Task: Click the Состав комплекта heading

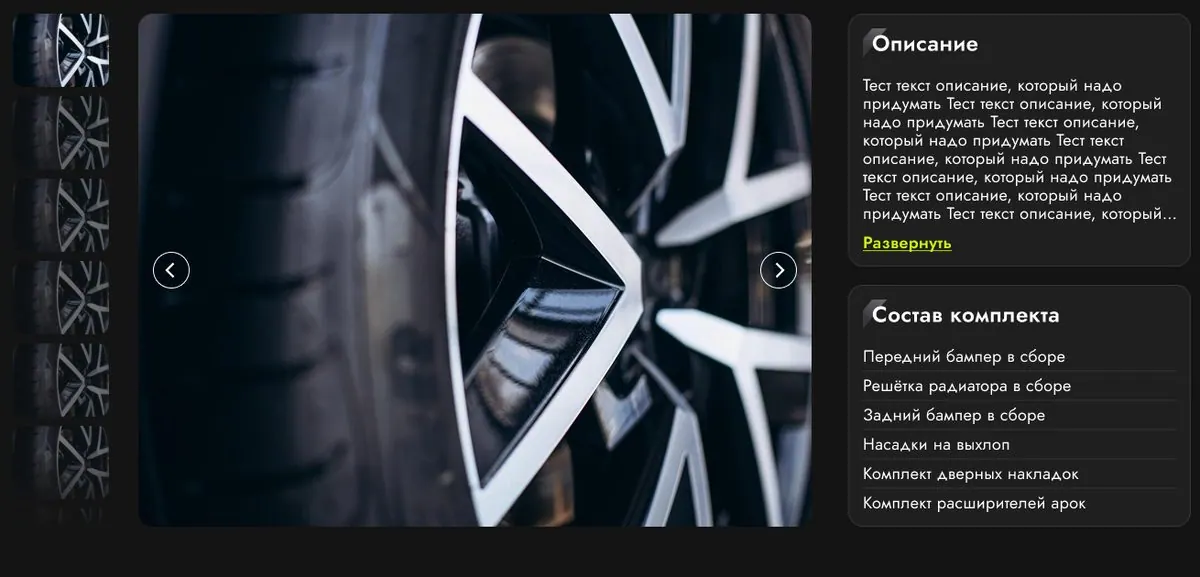Action: pyautogui.click(x=966, y=316)
